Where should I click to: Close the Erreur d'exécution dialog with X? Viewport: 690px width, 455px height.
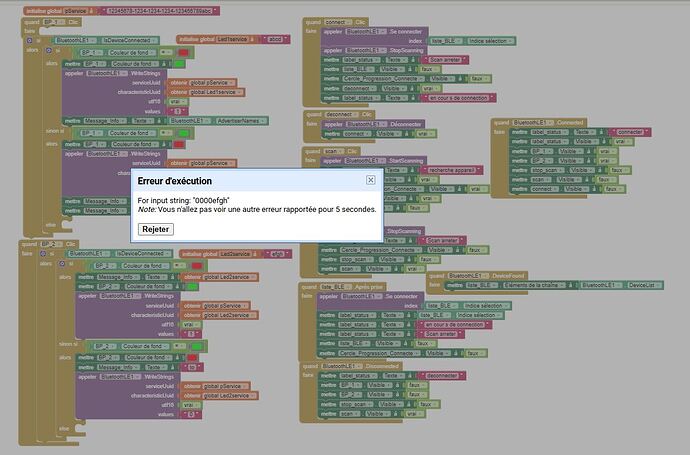coord(370,180)
